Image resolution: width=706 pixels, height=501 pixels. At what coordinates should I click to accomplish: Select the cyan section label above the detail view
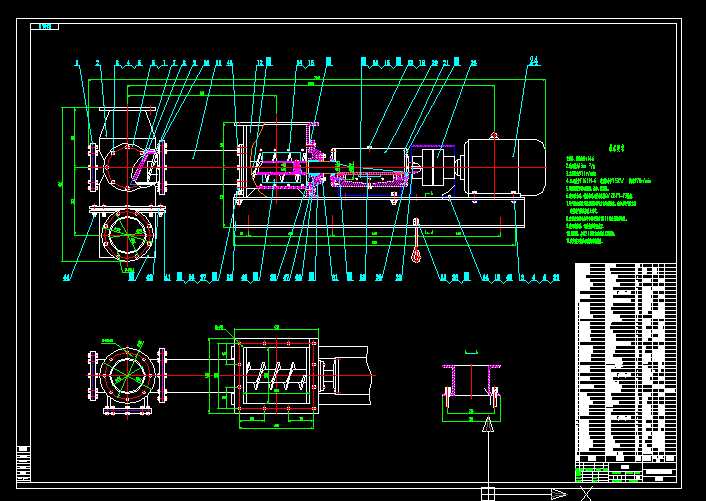coord(471,352)
